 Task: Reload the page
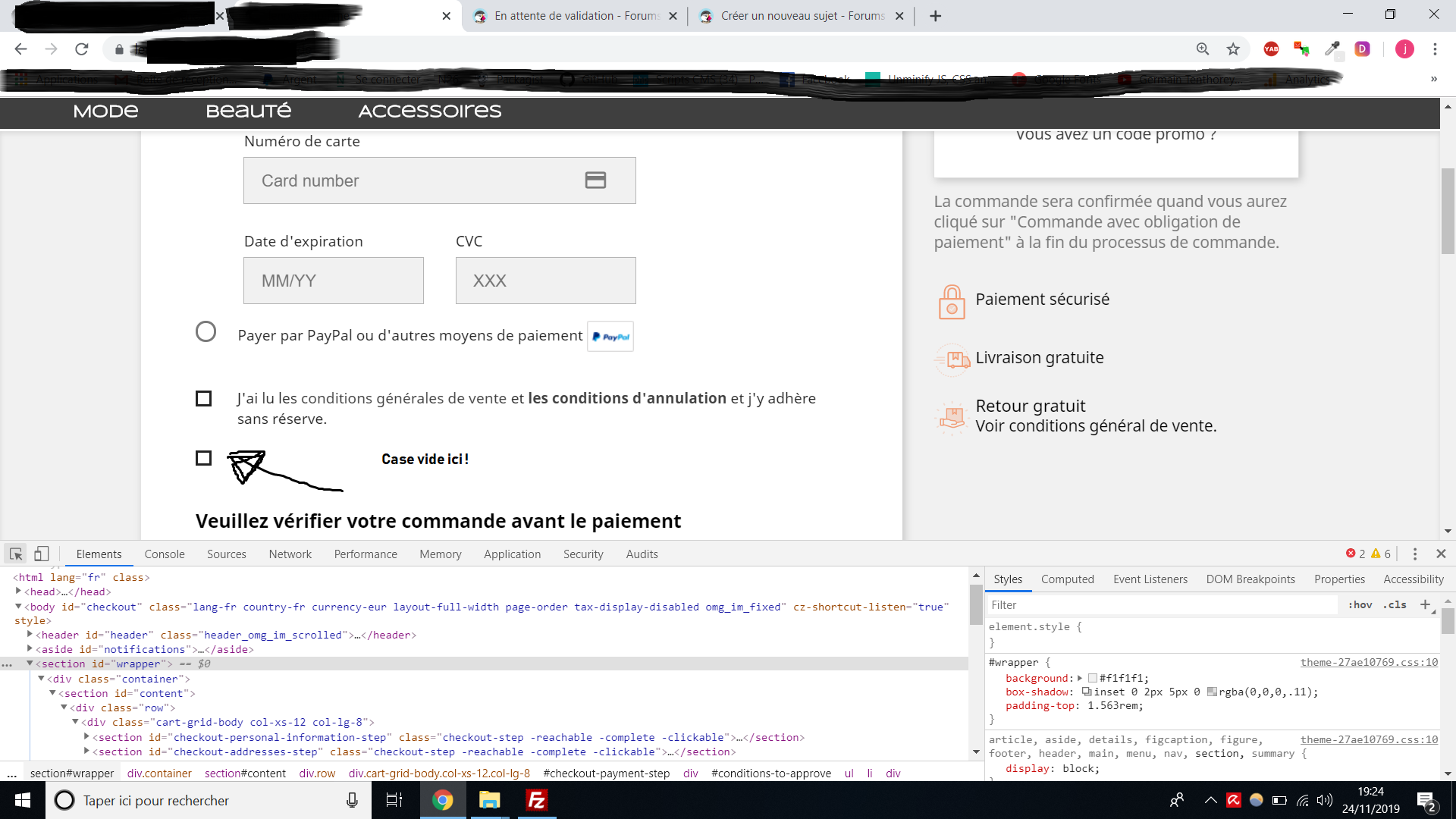click(82, 49)
